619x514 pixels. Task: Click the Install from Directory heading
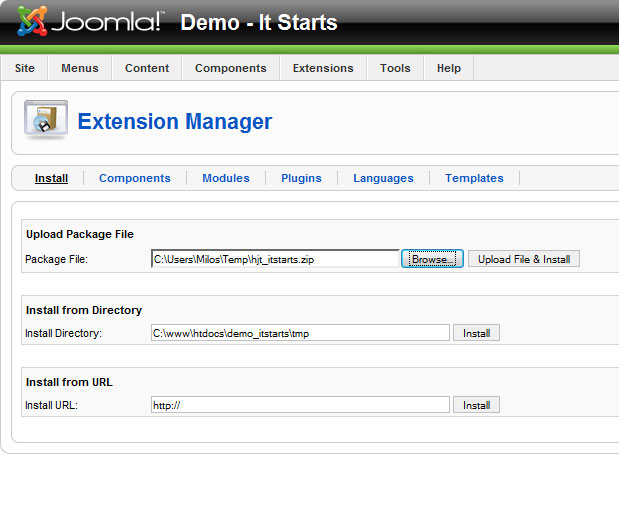pos(84,310)
